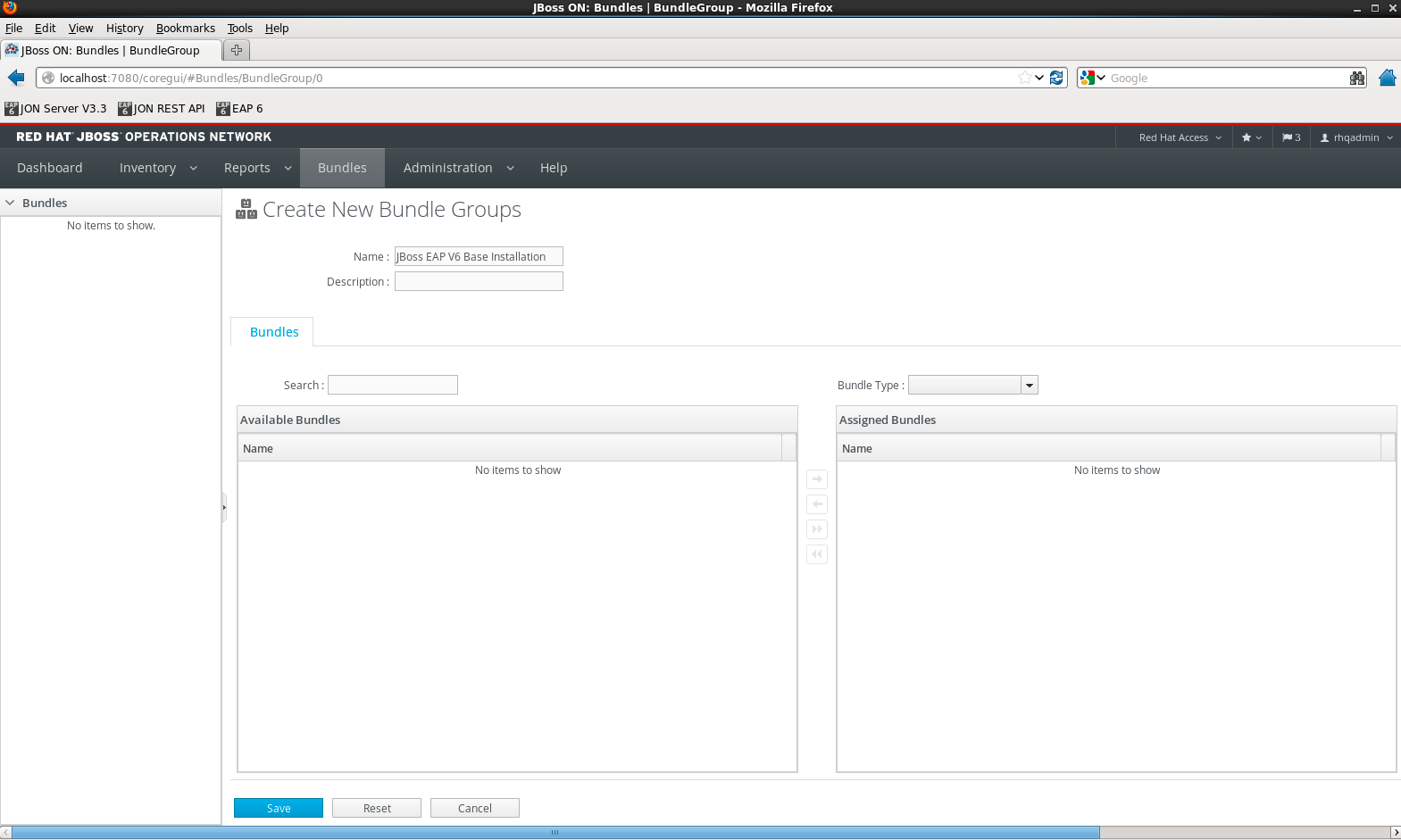Sort Available Bundles by Name column
1401x840 pixels.
510,448
